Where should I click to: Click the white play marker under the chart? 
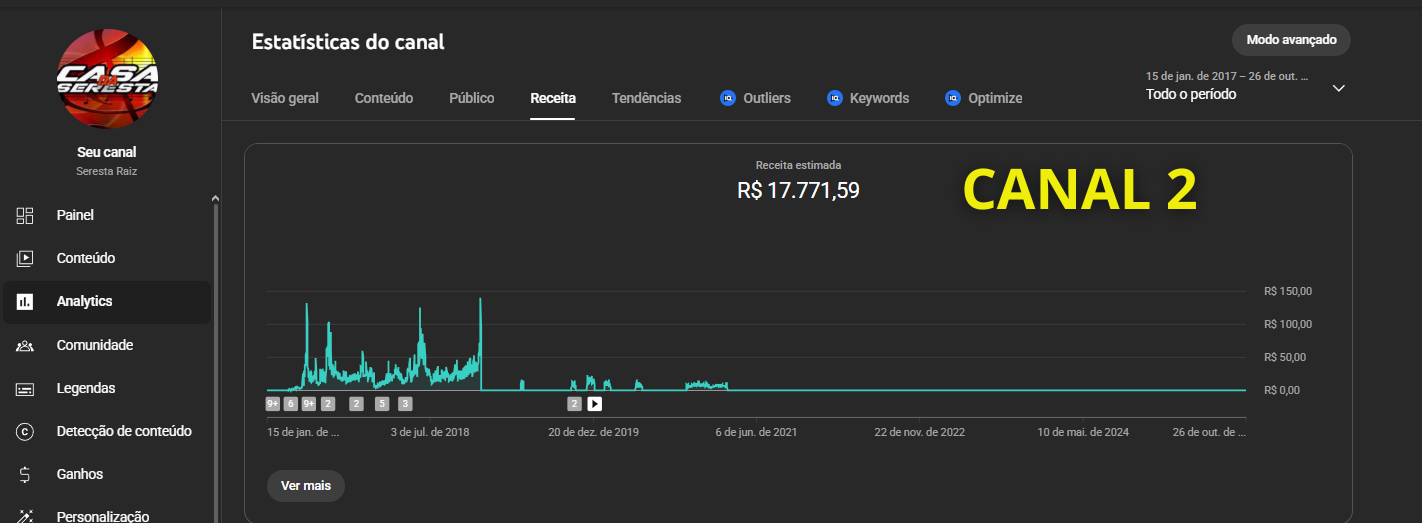tap(594, 404)
